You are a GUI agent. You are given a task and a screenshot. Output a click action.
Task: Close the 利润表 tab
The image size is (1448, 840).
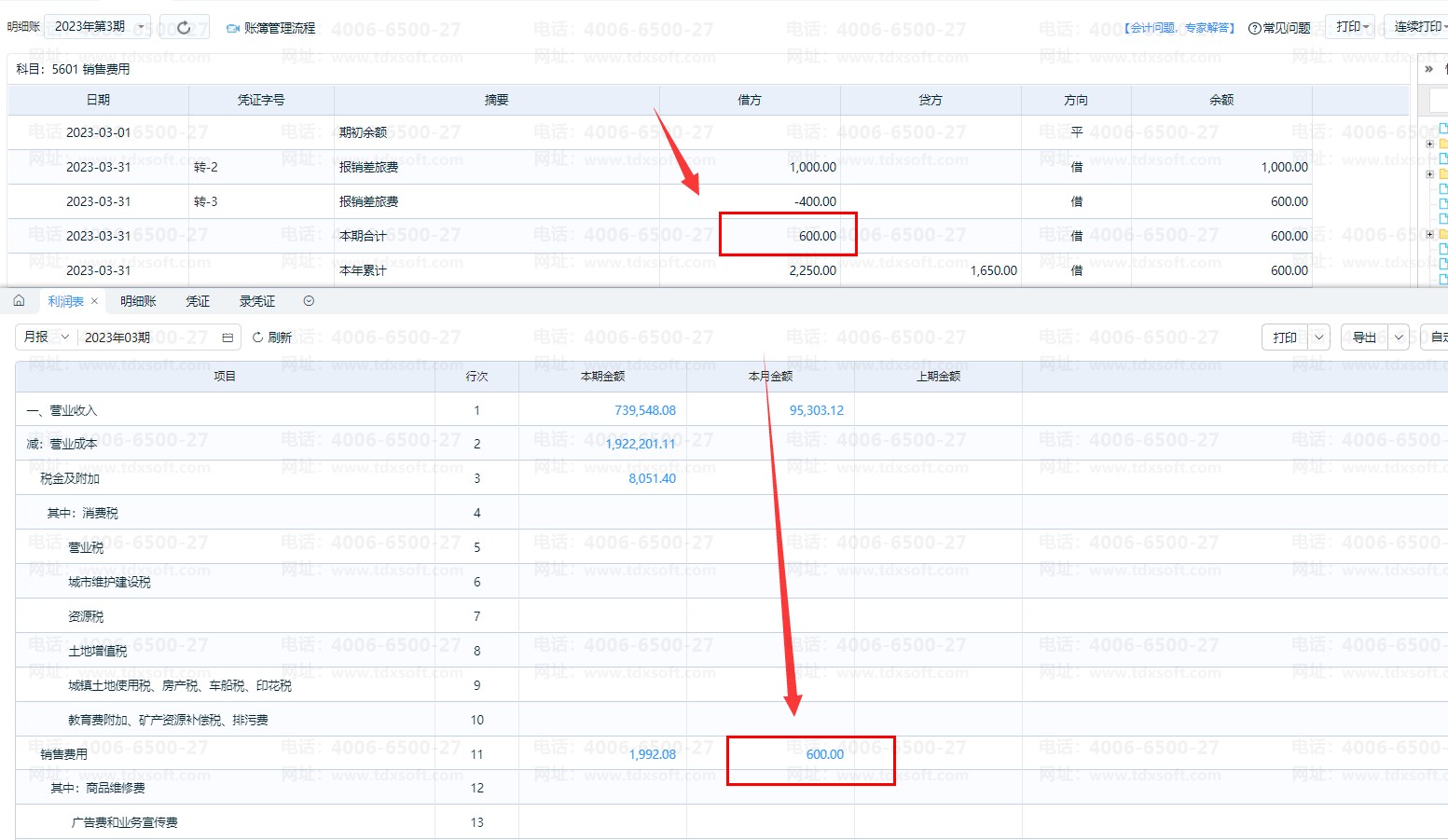click(x=94, y=301)
